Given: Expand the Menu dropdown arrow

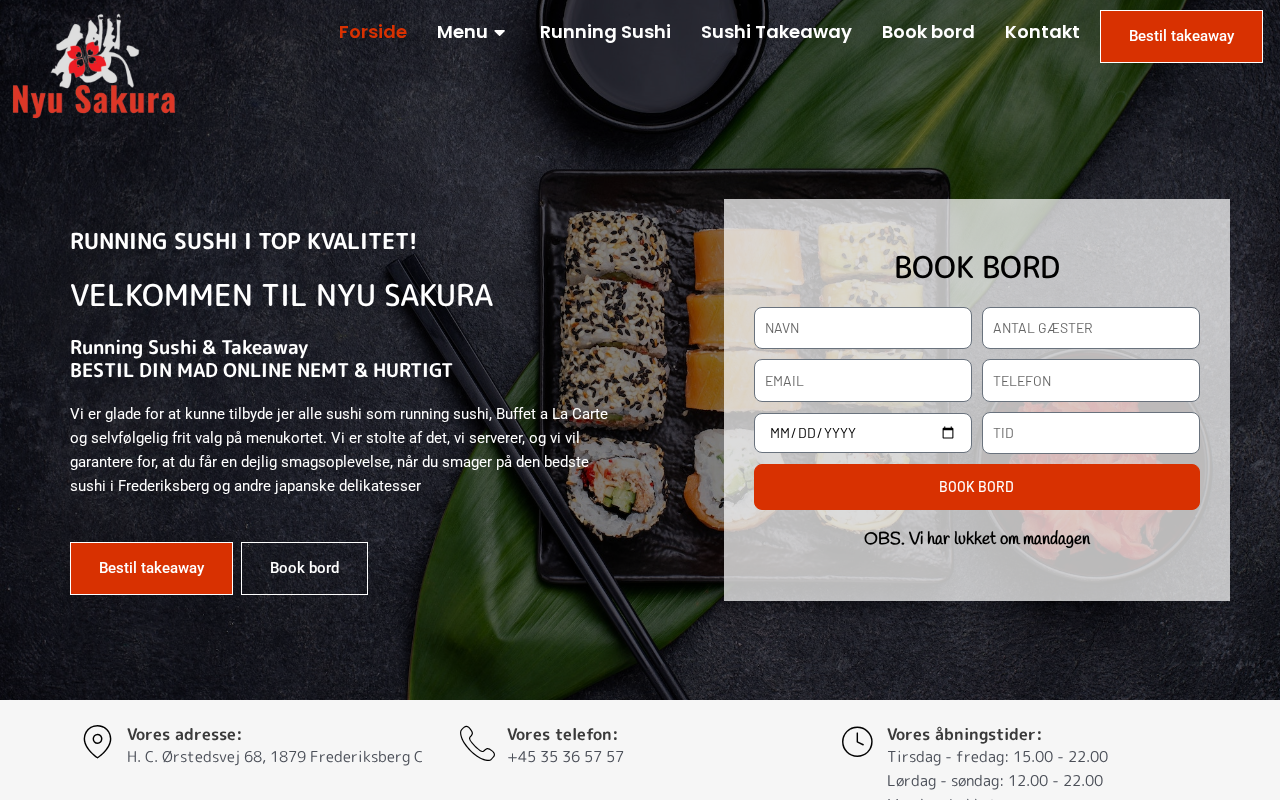Looking at the screenshot, I should click(500, 33).
